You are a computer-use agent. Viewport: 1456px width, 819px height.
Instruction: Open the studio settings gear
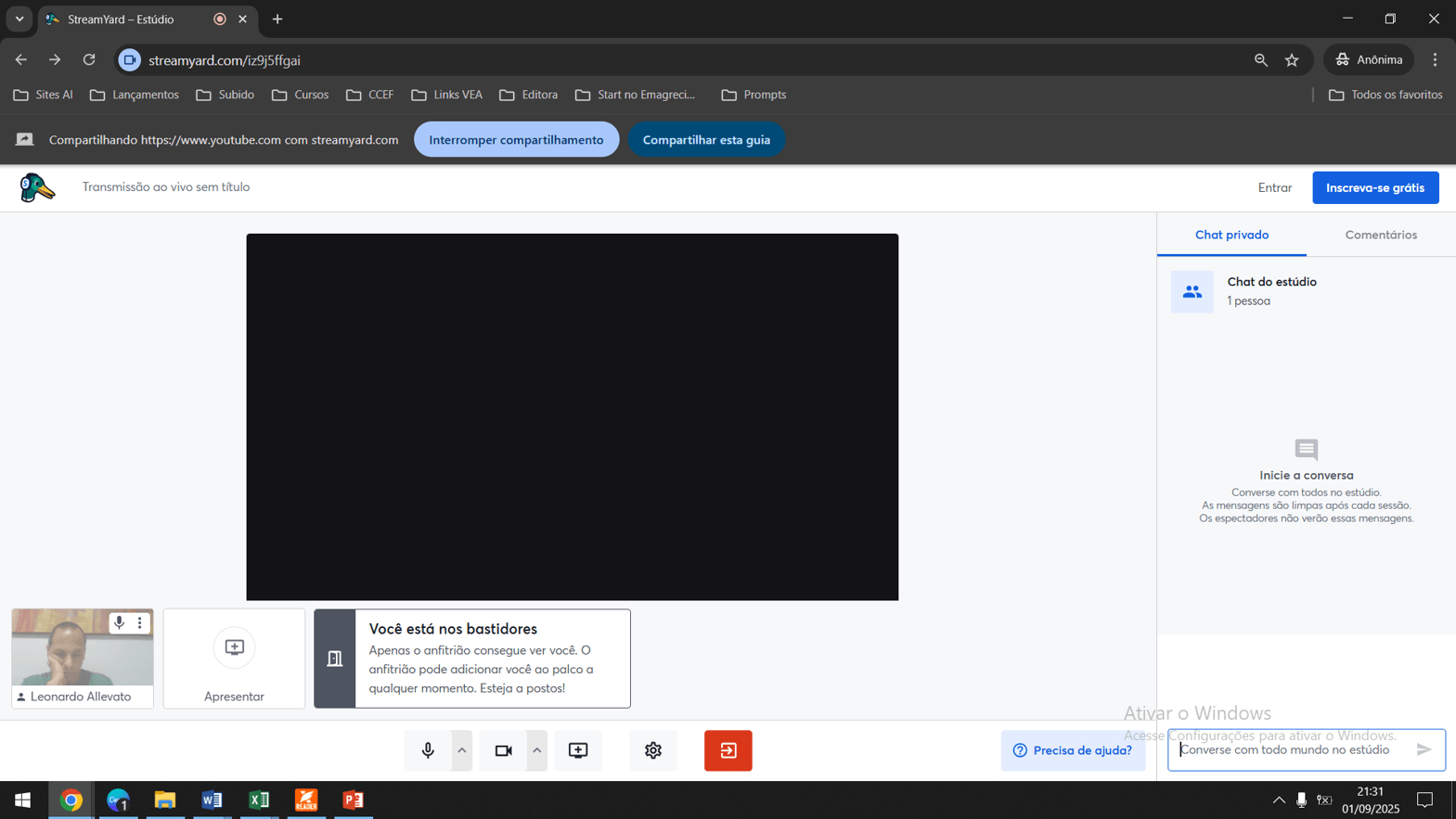tap(653, 750)
